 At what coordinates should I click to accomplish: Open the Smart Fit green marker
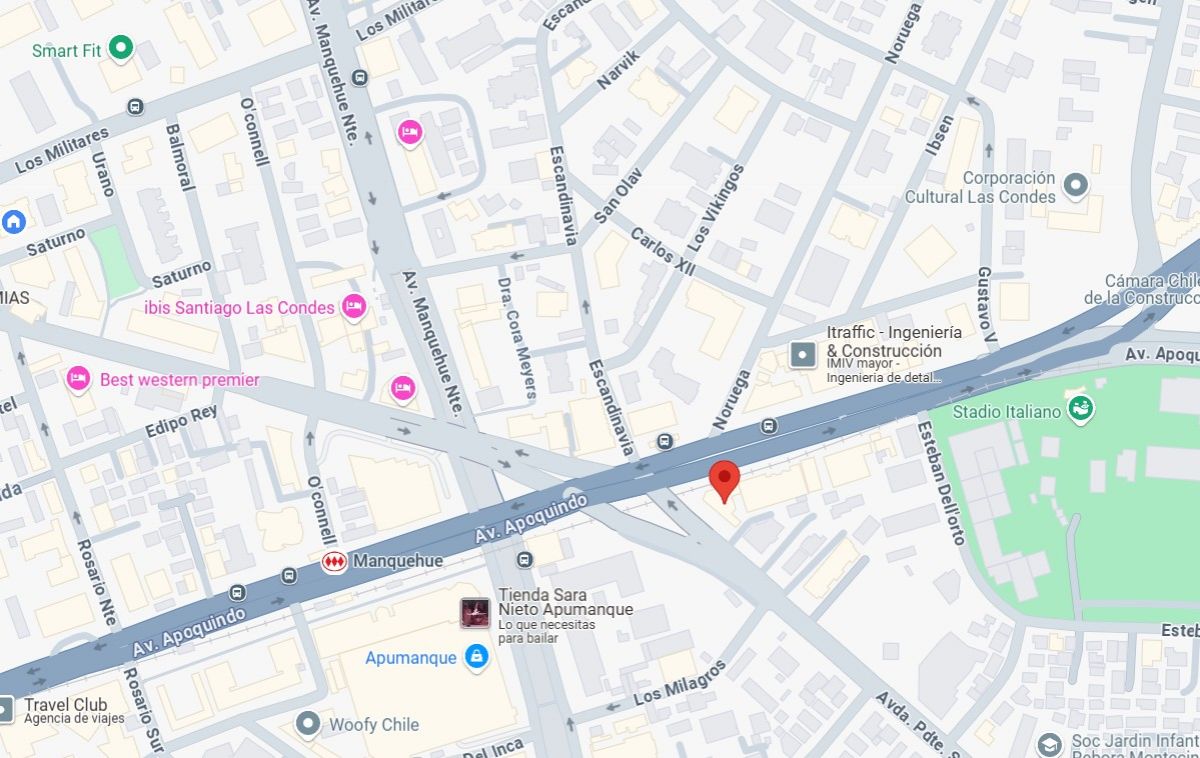click(x=121, y=47)
